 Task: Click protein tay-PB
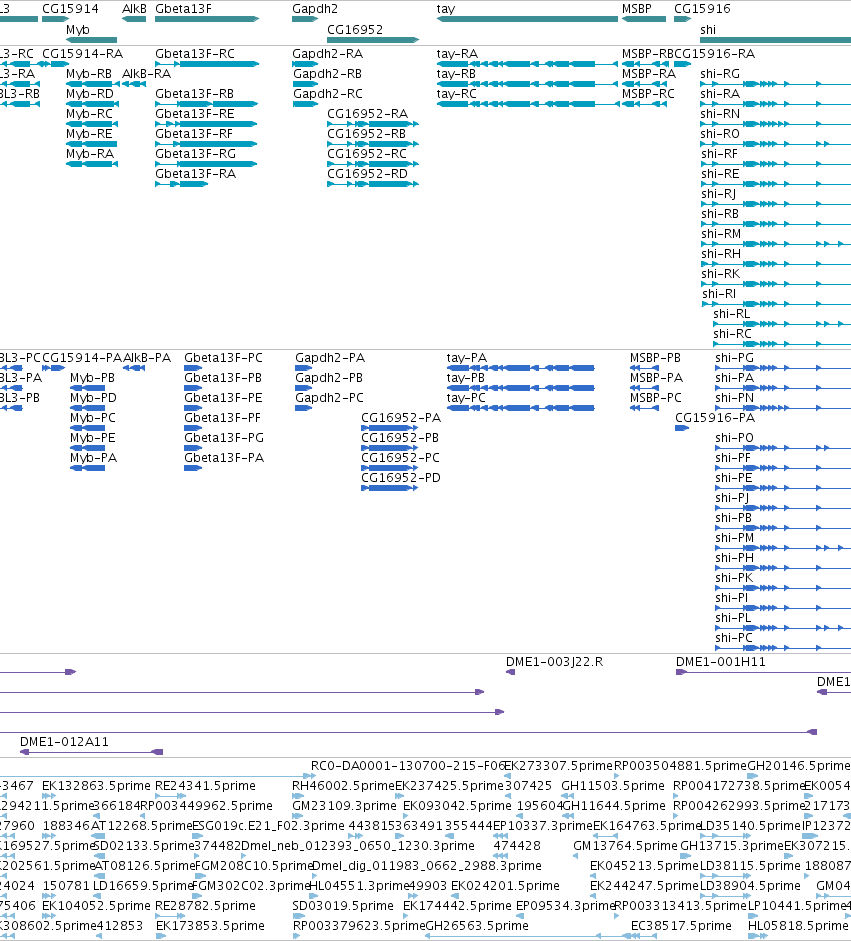(466, 377)
